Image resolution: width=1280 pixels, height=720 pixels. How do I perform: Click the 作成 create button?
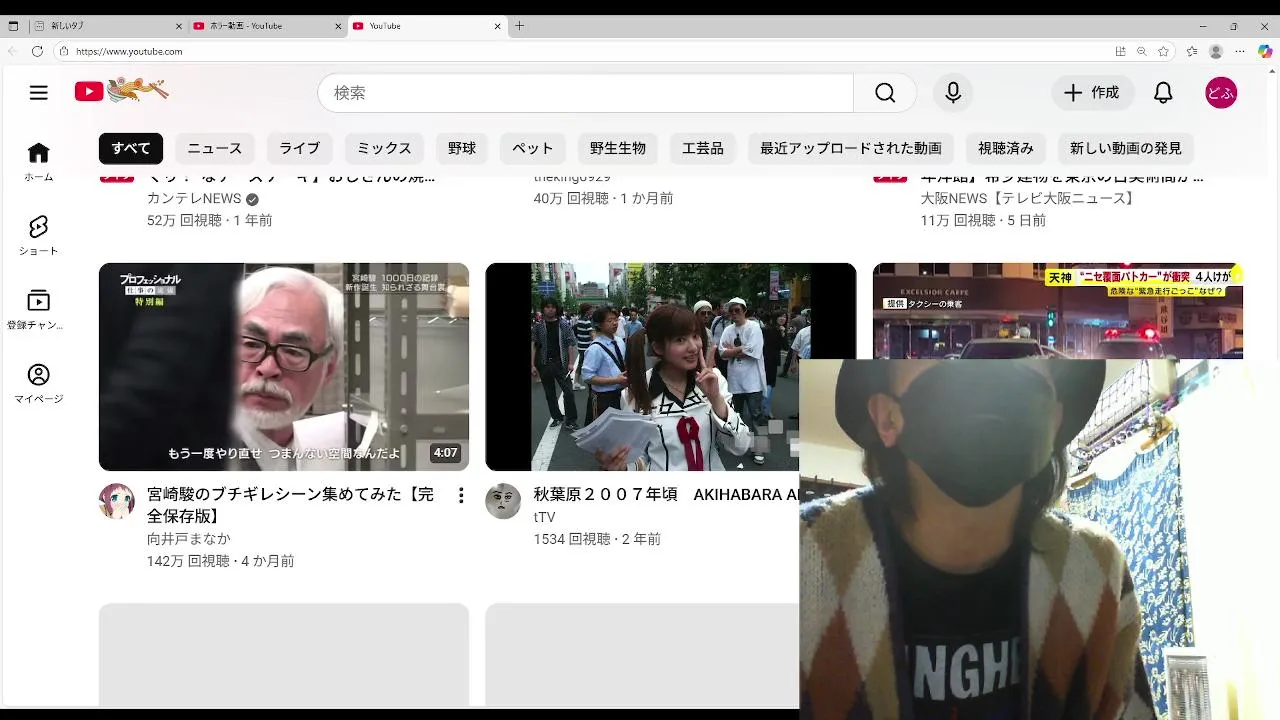(1093, 93)
